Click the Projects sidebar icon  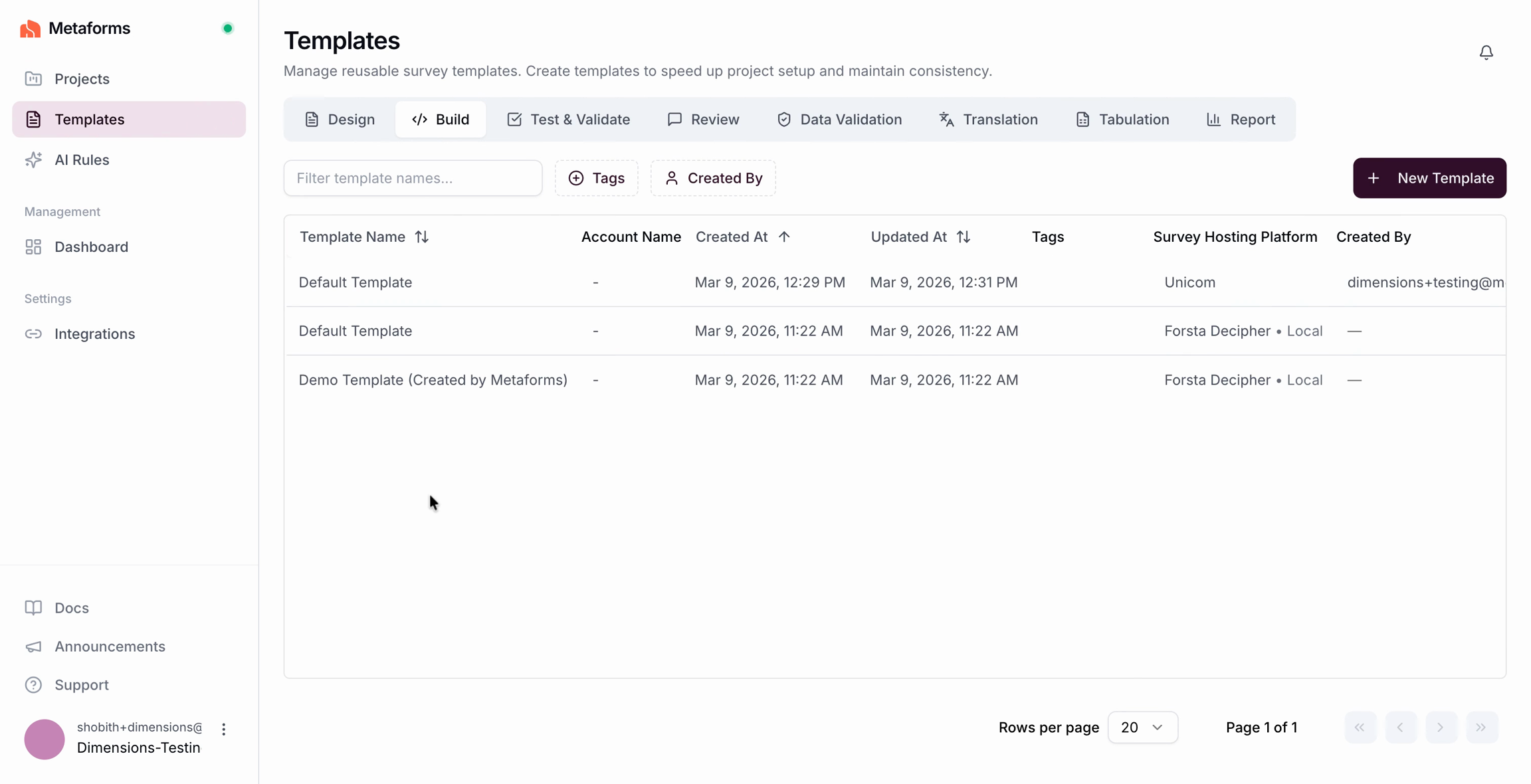tap(33, 79)
